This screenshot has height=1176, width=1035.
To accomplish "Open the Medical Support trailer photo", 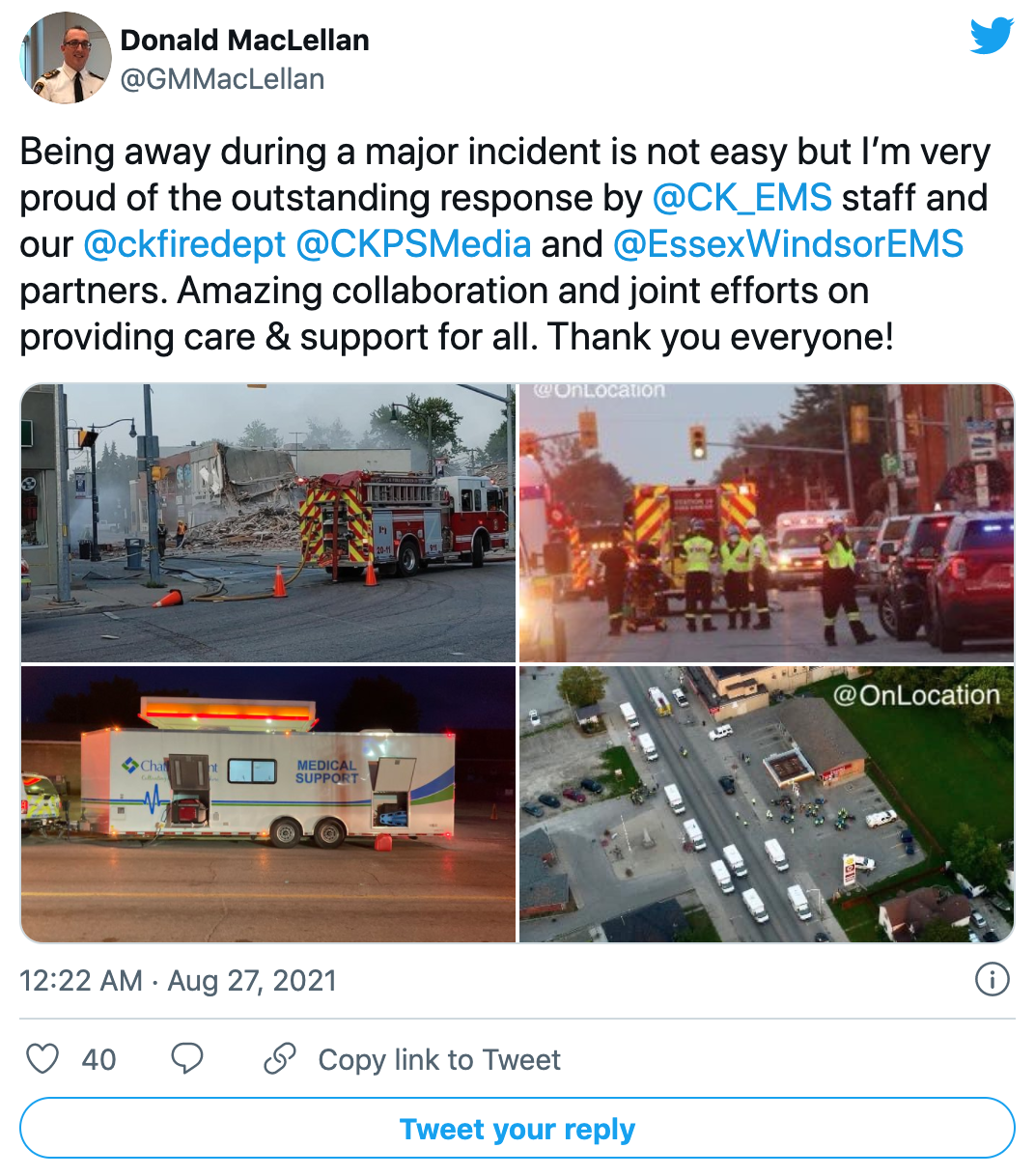I will coord(268,804).
